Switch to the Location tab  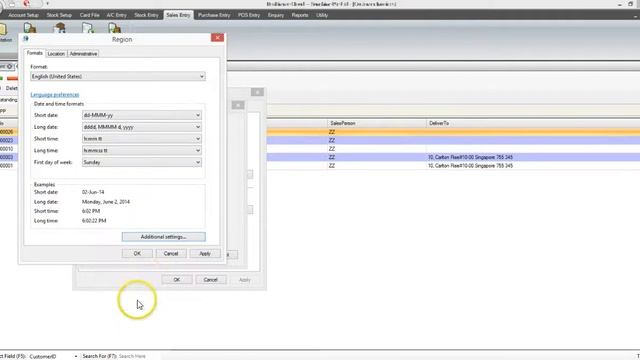pos(56,54)
